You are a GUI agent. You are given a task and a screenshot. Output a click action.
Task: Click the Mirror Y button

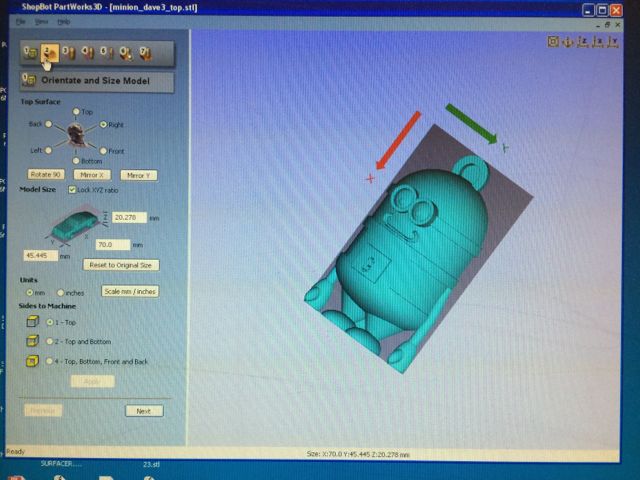(139, 175)
